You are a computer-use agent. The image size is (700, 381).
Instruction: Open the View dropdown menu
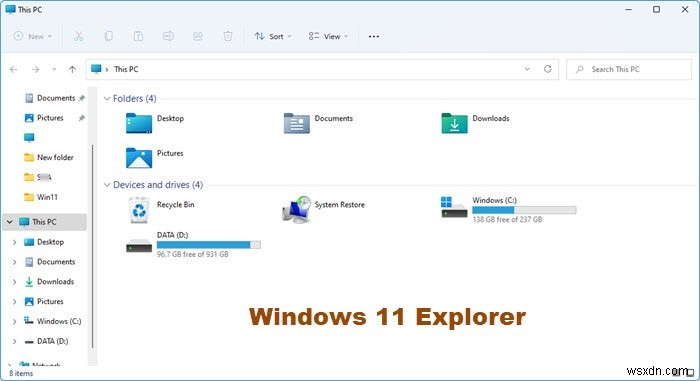(x=328, y=36)
